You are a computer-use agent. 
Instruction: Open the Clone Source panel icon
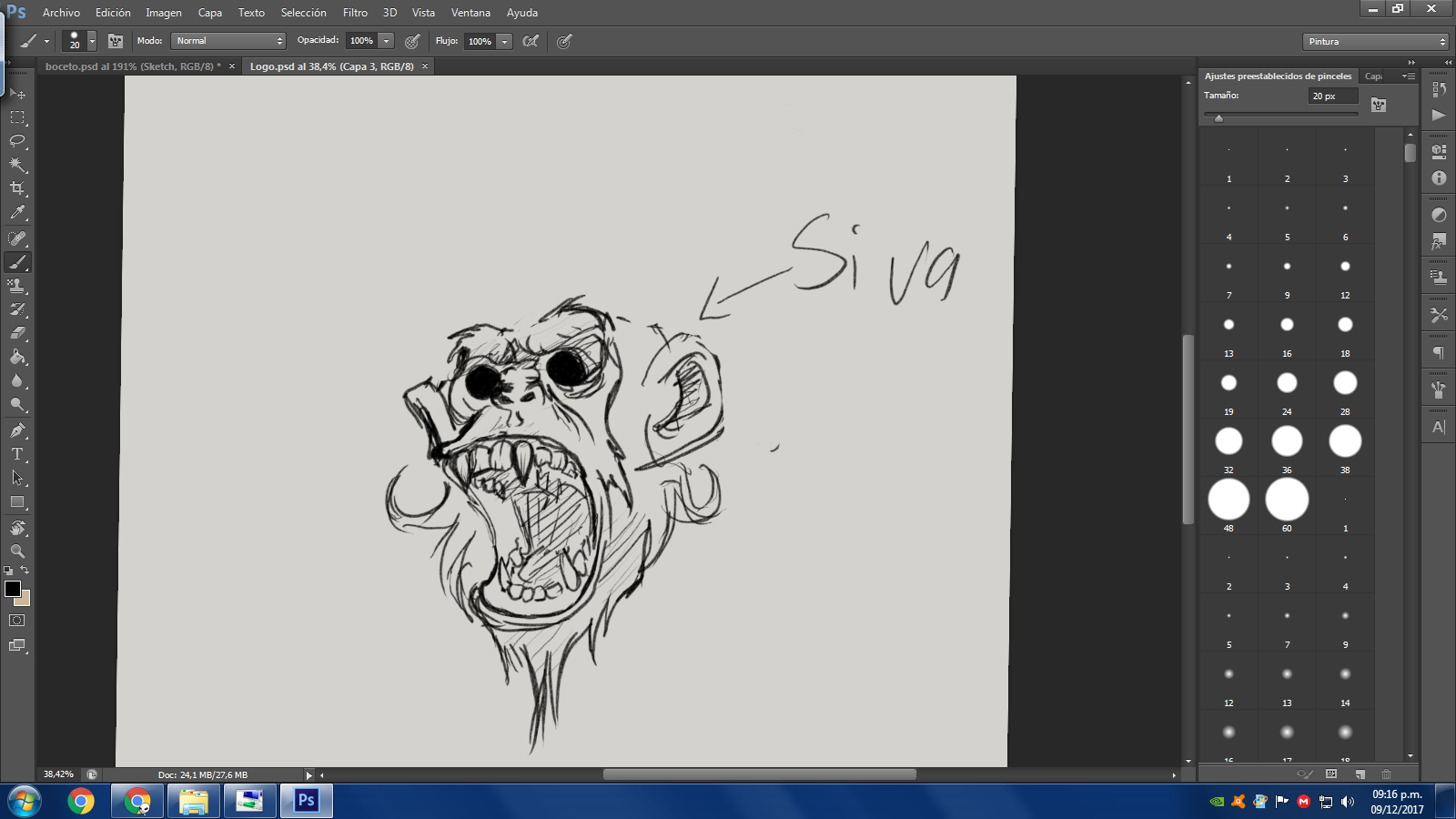[x=1439, y=278]
